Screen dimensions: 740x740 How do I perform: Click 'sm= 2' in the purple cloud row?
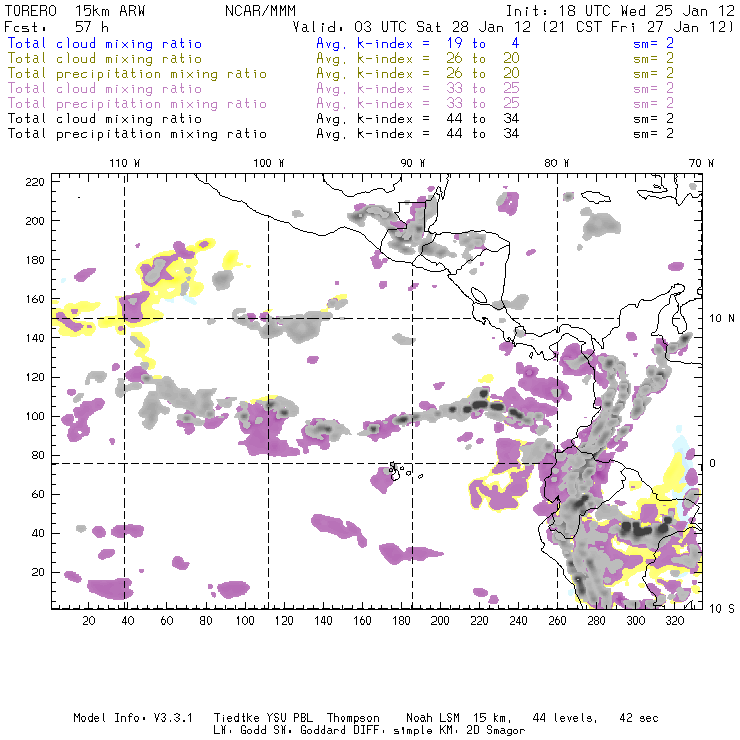tap(653, 89)
